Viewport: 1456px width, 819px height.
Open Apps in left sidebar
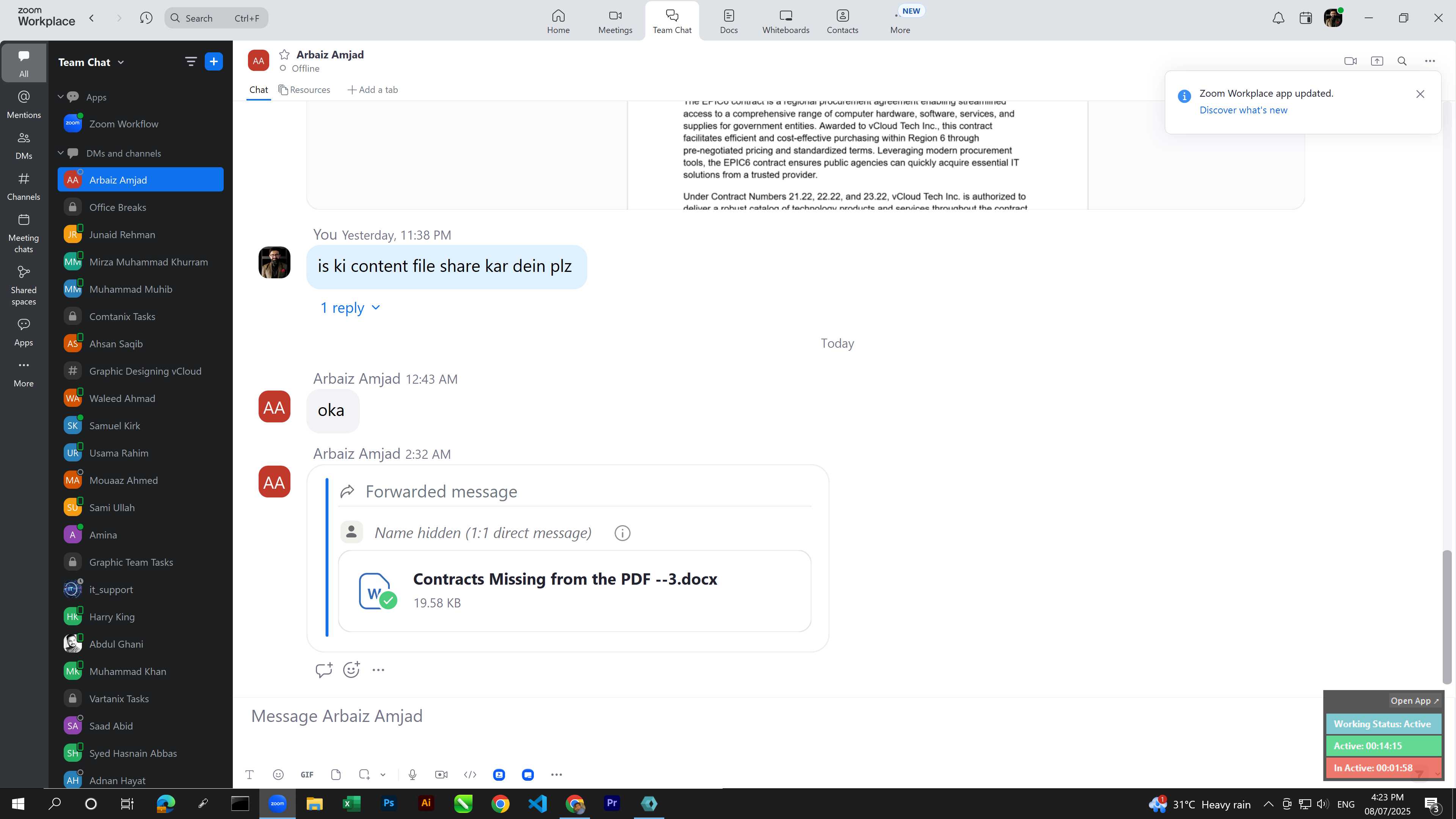[x=24, y=332]
